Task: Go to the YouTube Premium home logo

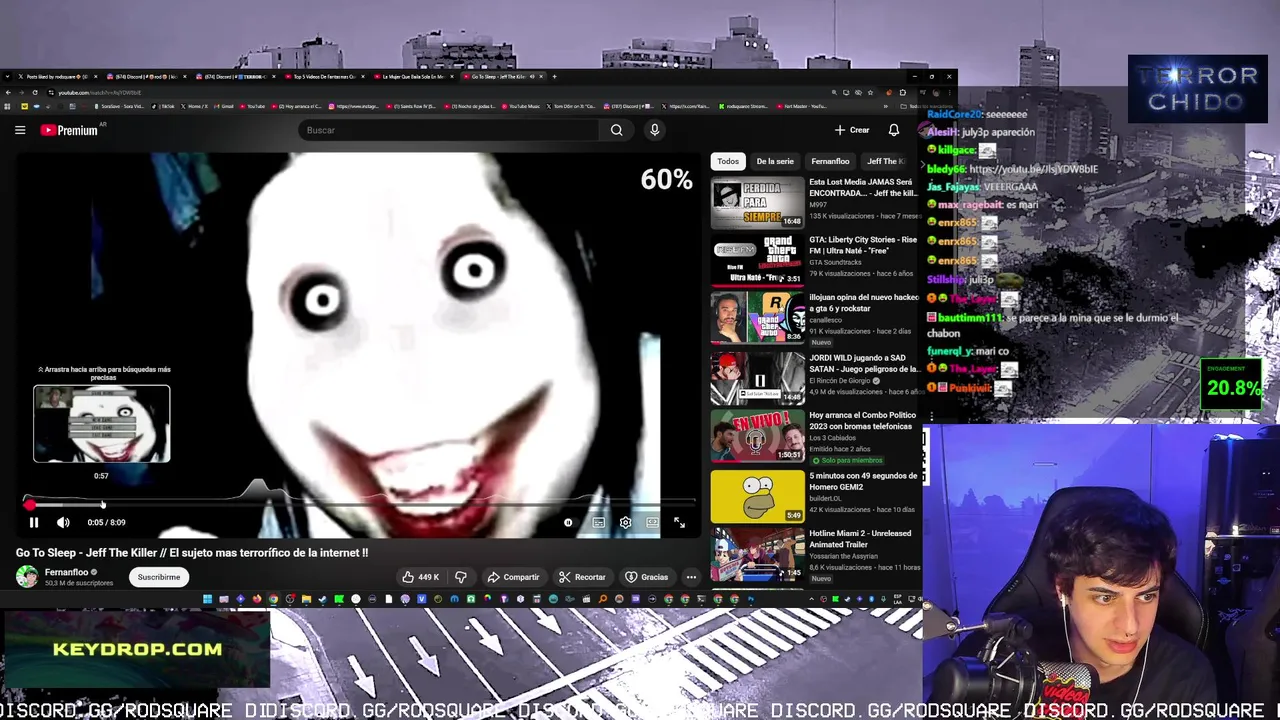Action: pos(69,130)
